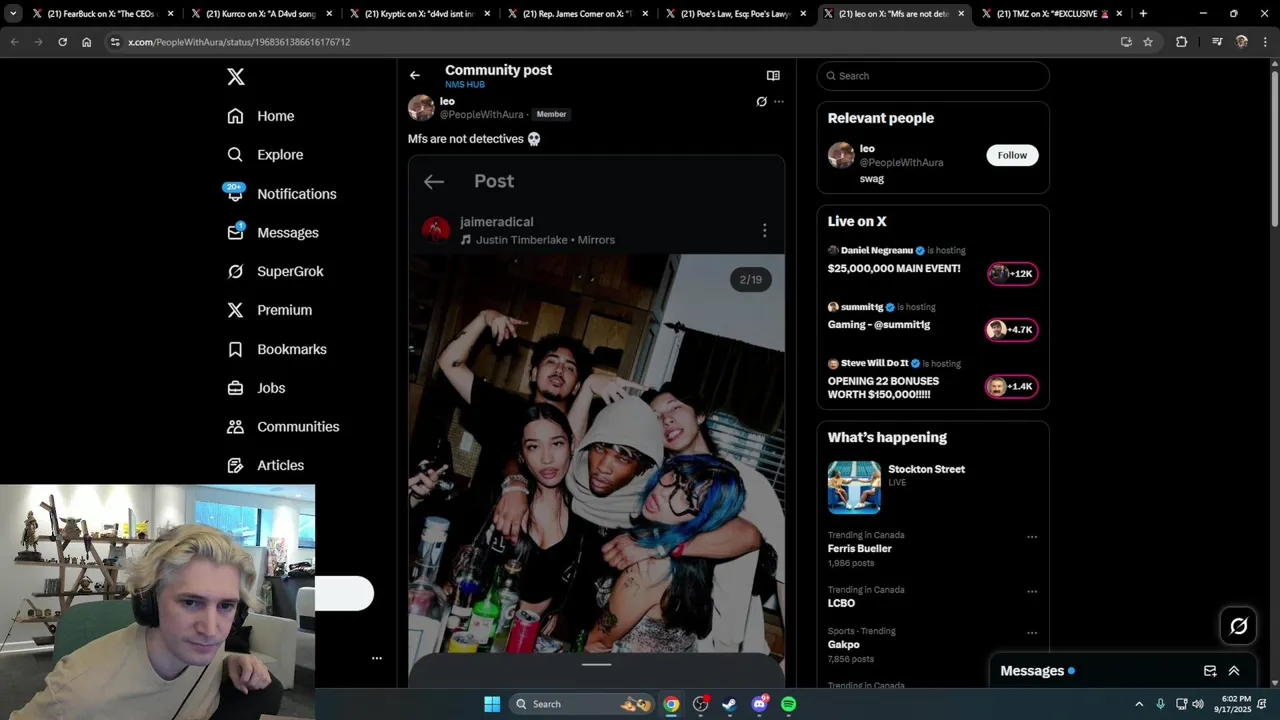
Task: Open leo's avatar in Relevant people
Action: 841,155
